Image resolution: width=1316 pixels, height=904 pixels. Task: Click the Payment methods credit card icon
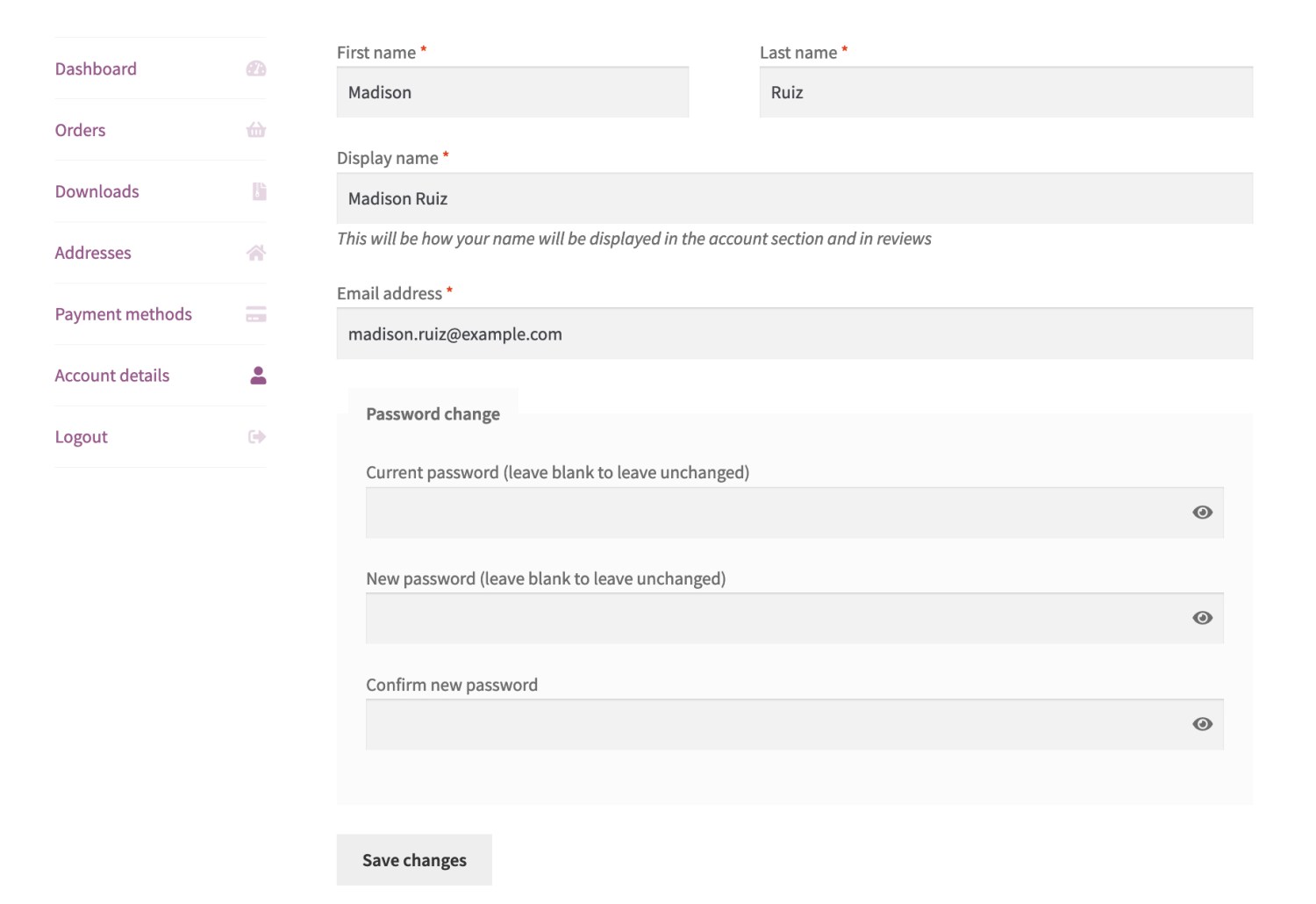click(255, 314)
